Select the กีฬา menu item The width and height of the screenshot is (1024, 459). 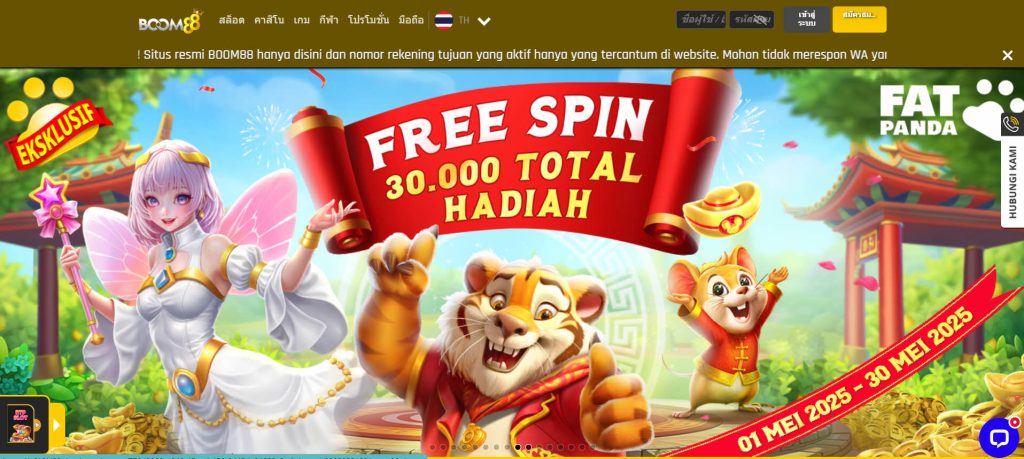pos(328,20)
